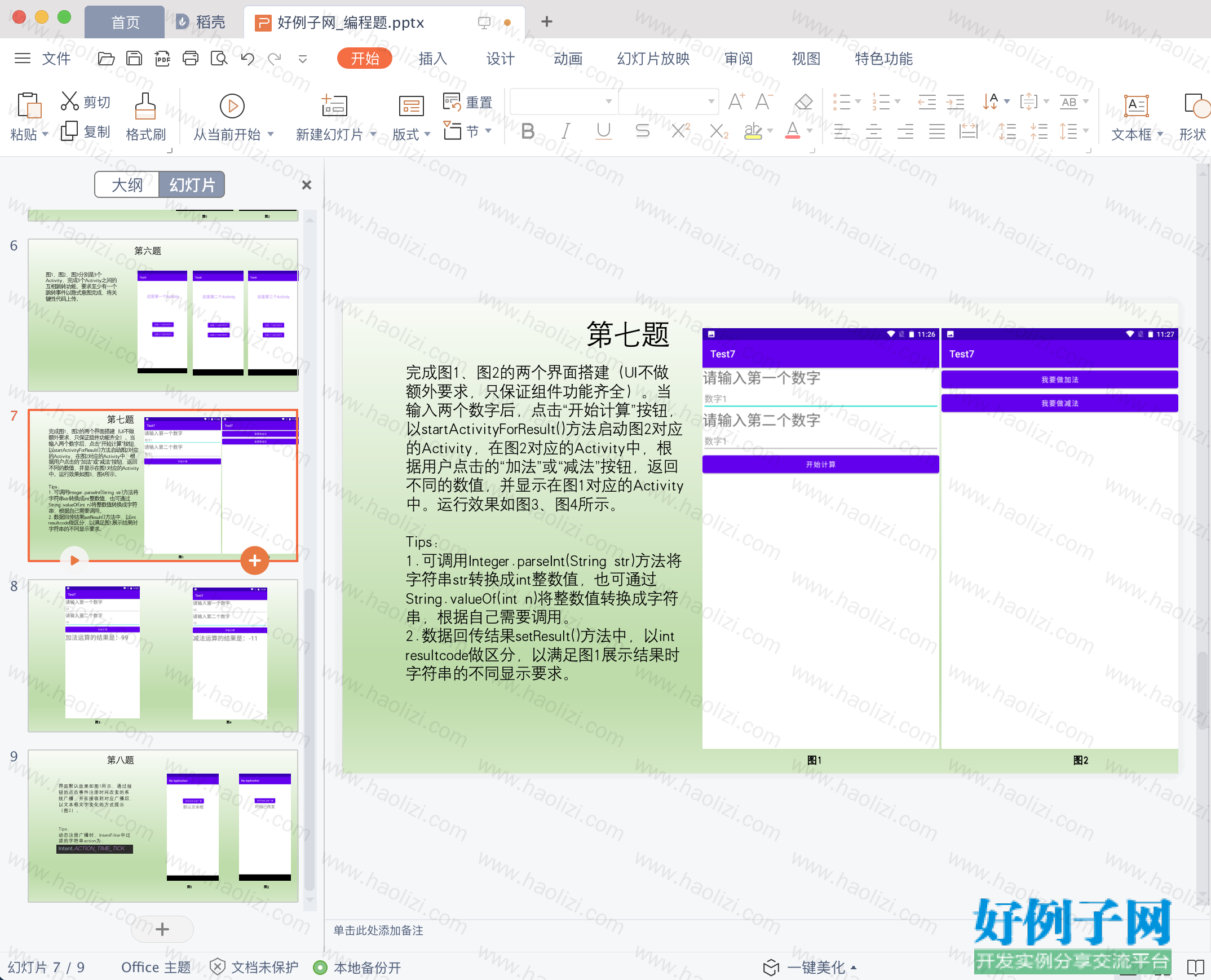Toggle Italic formatting

point(565,131)
